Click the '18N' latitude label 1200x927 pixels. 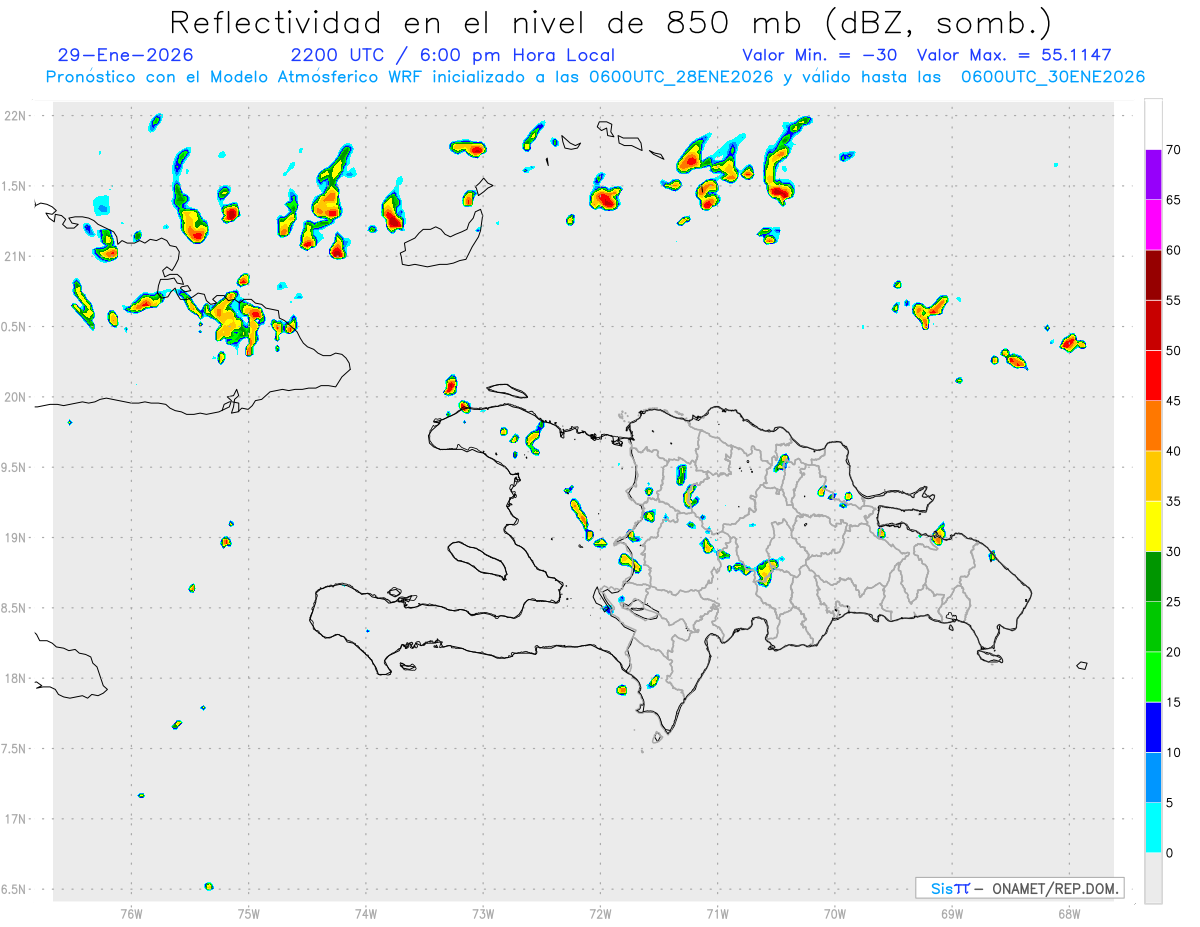[x=17, y=678]
